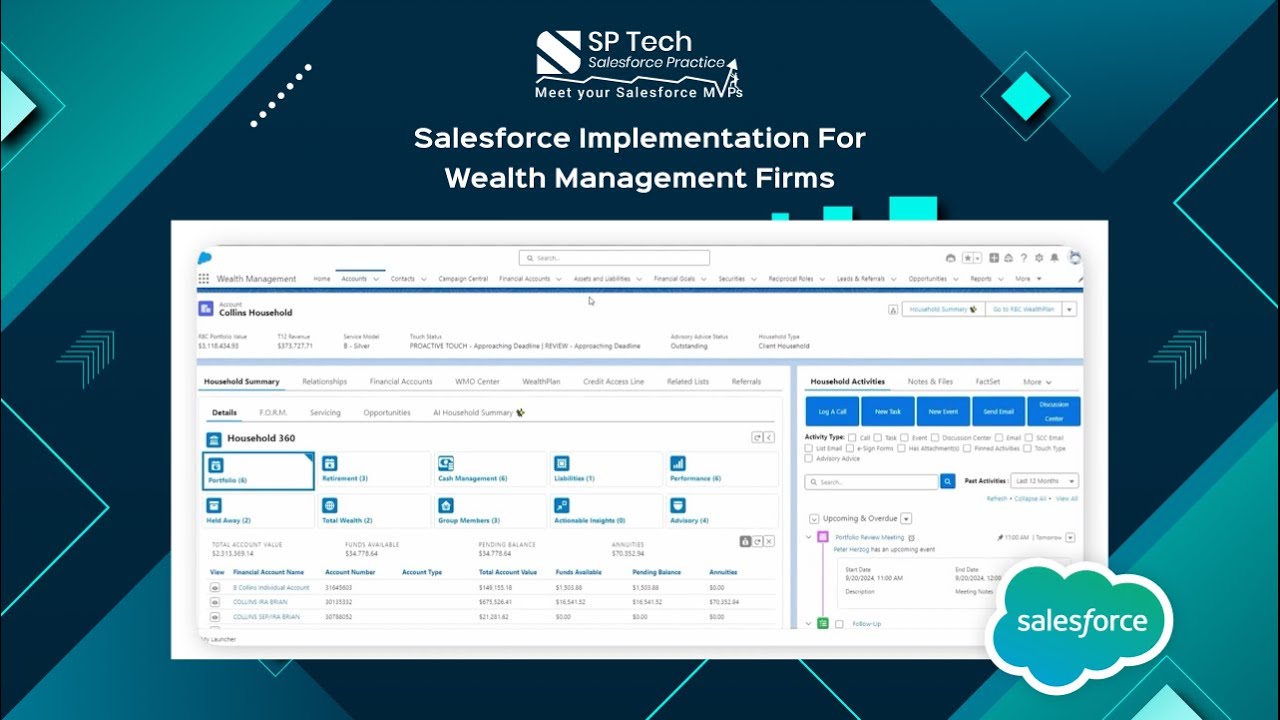This screenshot has width=1280, height=720.
Task: Open the Favorites star icon
Action: coord(968,258)
